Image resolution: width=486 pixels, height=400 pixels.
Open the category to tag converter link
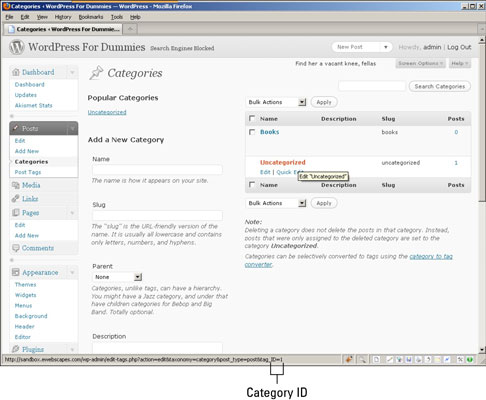tap(431, 256)
